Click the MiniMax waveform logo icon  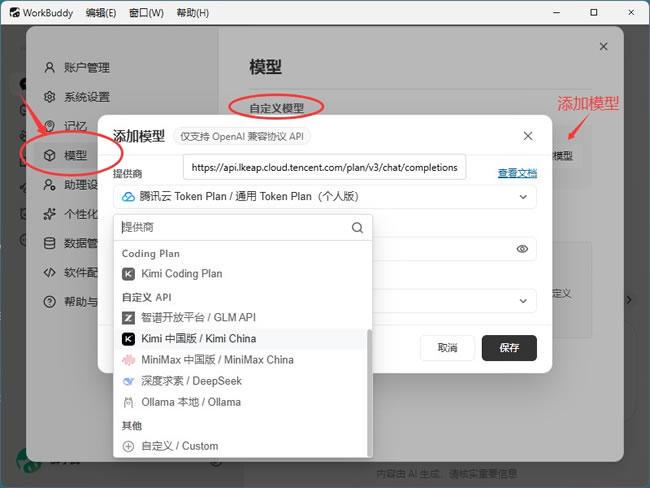pyautogui.click(x=128, y=360)
